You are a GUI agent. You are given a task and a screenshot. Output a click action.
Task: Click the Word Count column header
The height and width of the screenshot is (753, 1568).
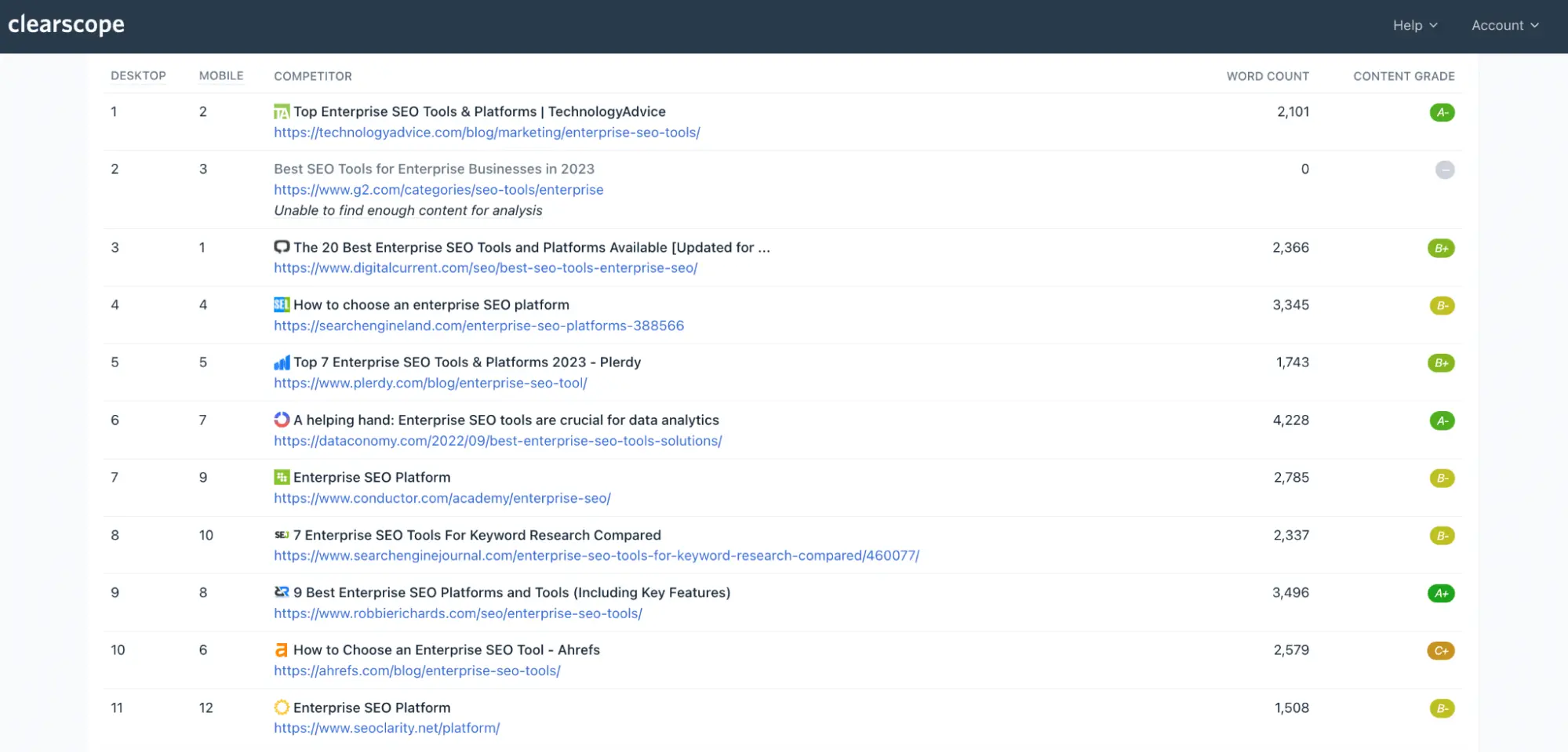[1268, 76]
